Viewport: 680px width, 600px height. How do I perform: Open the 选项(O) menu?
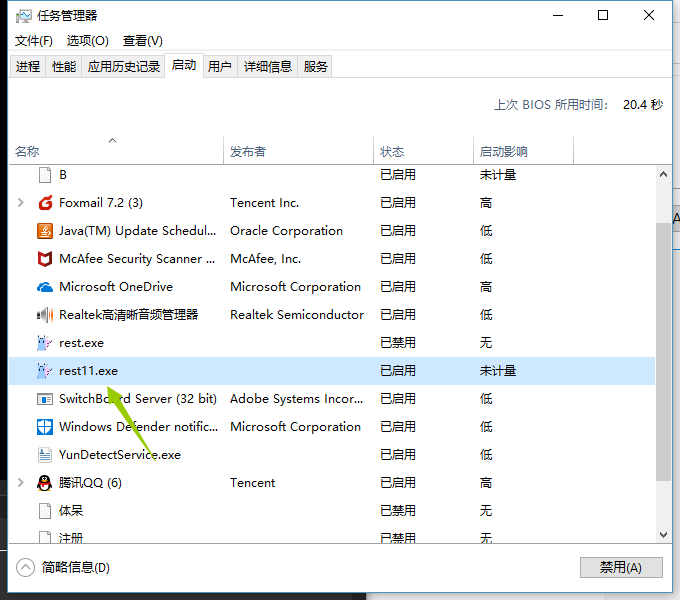coord(87,41)
